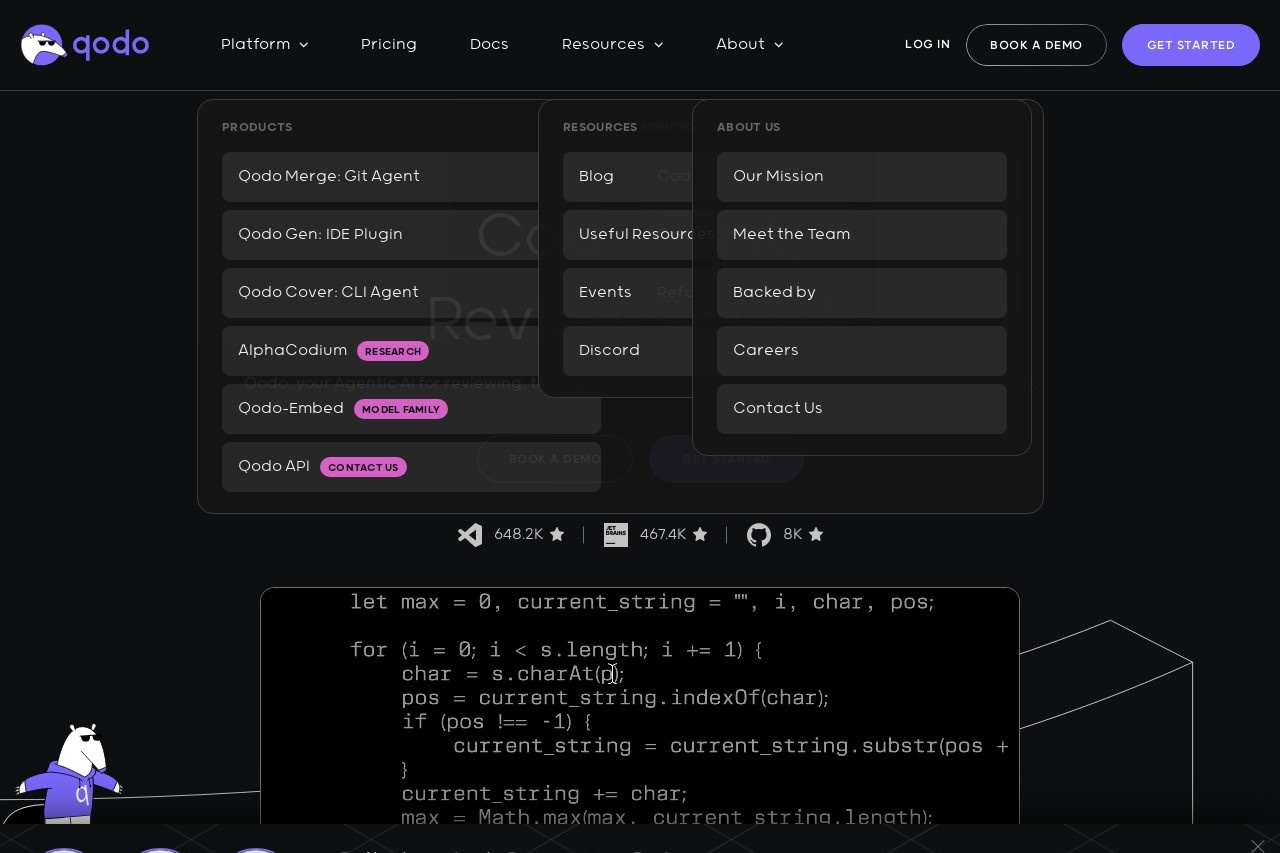
Task: Click Book a Demo in header
Action: point(1036,45)
